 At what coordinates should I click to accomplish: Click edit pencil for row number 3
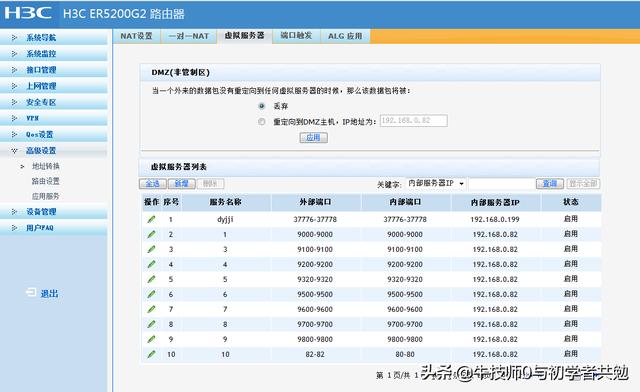coord(151,249)
